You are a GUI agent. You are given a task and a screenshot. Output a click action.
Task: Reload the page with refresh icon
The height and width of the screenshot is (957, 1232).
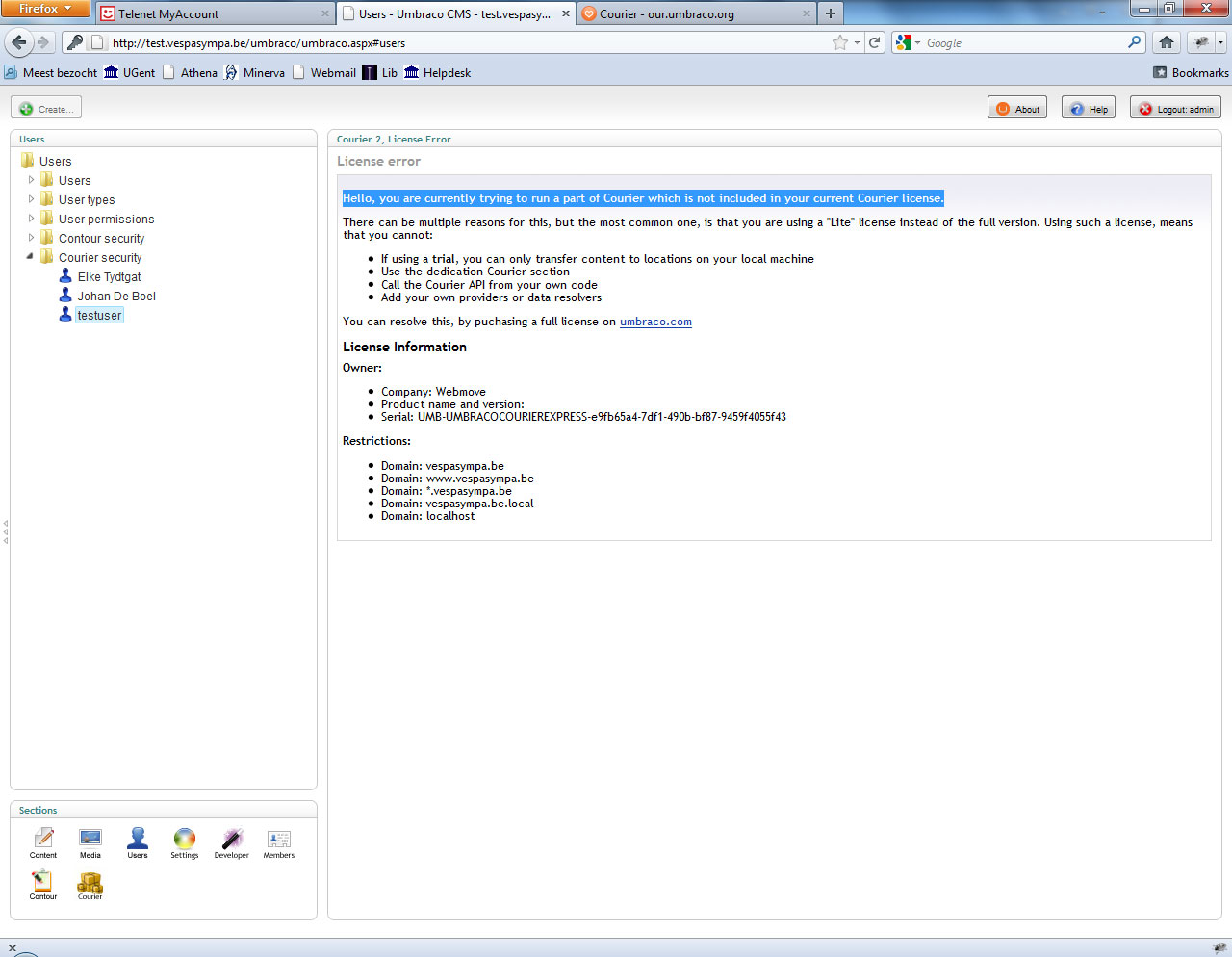point(874,42)
